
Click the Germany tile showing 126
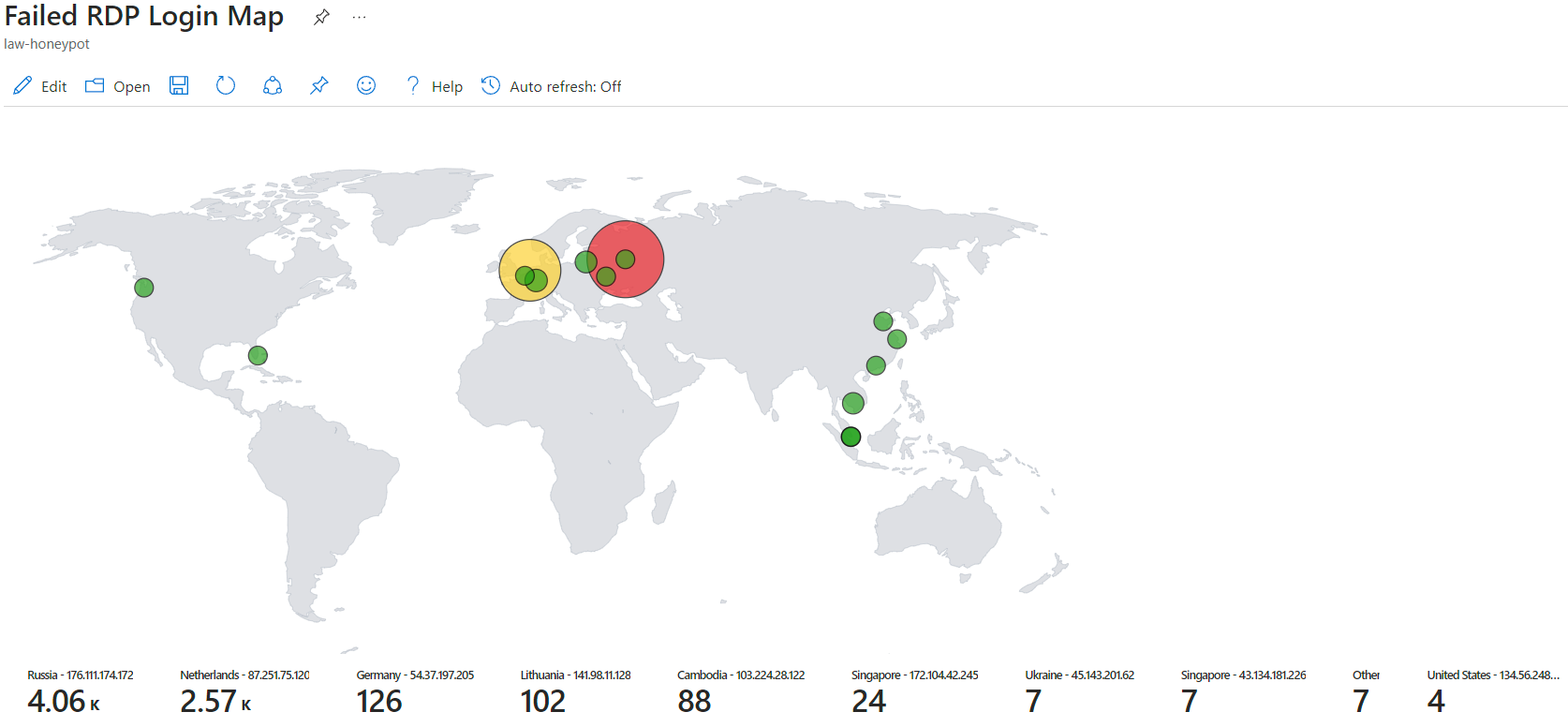[x=414, y=692]
